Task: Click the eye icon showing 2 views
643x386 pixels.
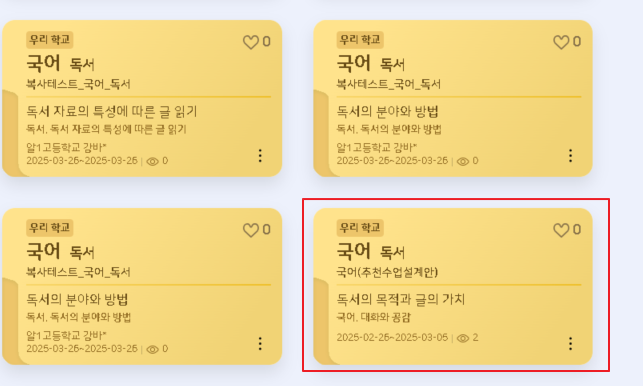Action: pyautogui.click(x=463, y=338)
